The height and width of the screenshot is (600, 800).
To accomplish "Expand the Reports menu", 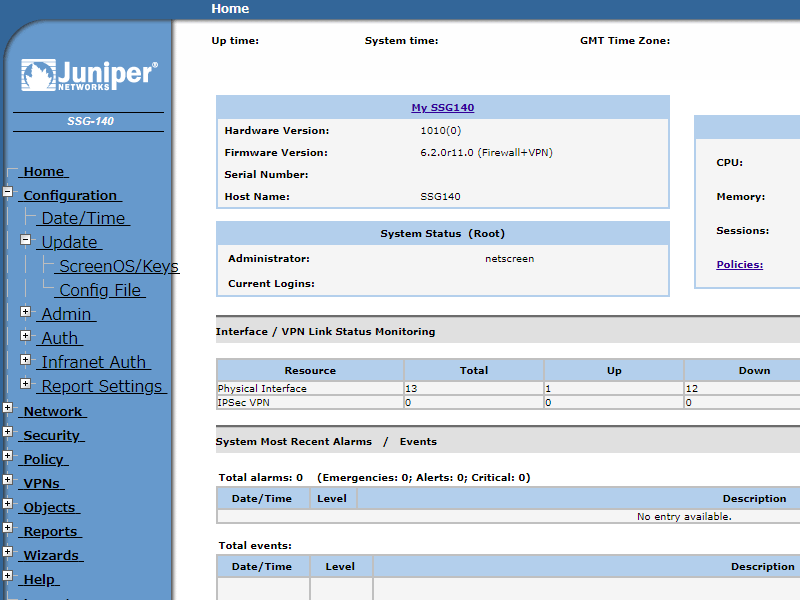I will click(8, 528).
